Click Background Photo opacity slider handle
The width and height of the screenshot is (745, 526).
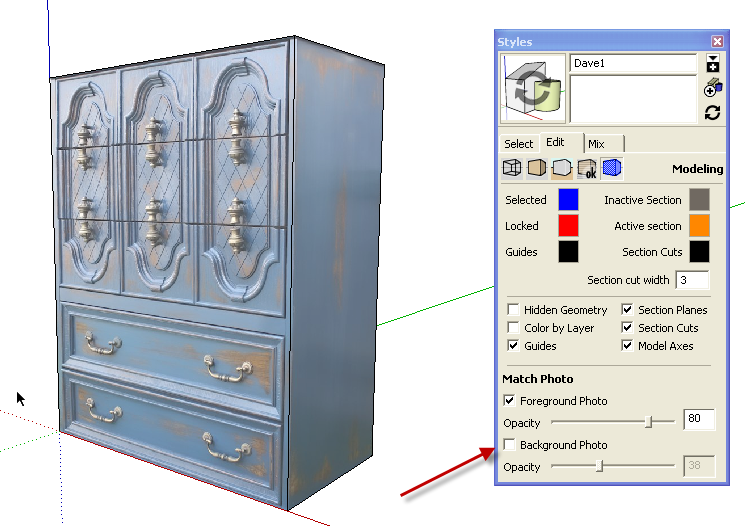[600, 466]
